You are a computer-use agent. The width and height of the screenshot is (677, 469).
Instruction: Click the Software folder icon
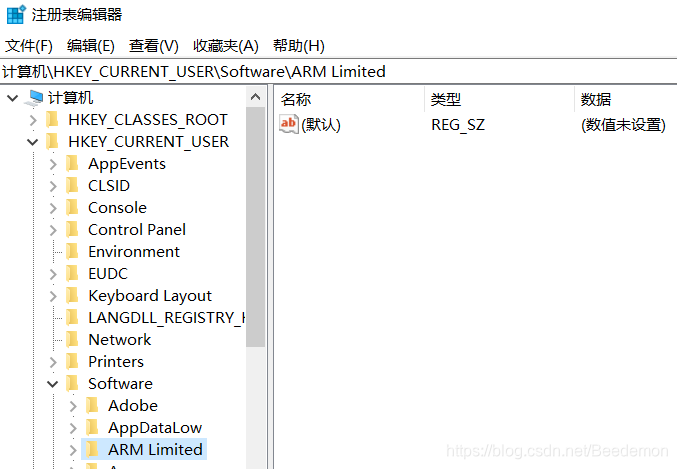[73, 384]
